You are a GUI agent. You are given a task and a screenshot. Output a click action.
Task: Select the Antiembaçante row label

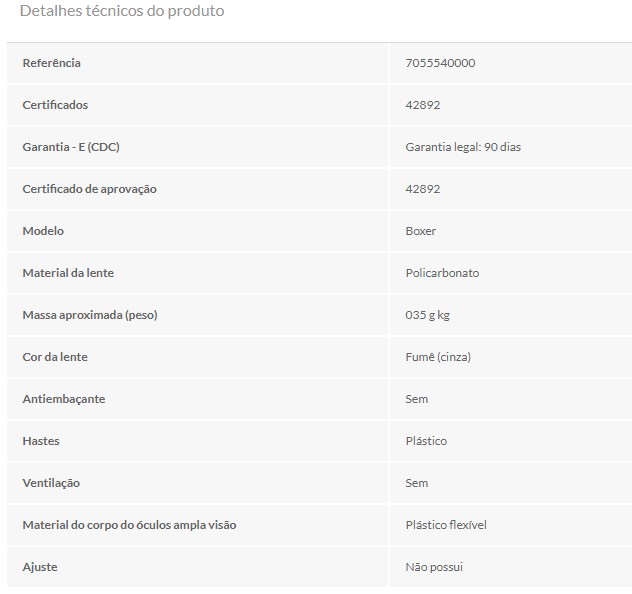point(64,399)
